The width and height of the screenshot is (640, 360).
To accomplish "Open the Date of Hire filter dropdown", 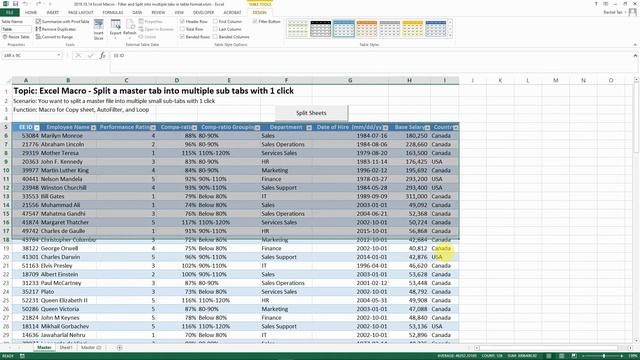I will click(x=385, y=128).
